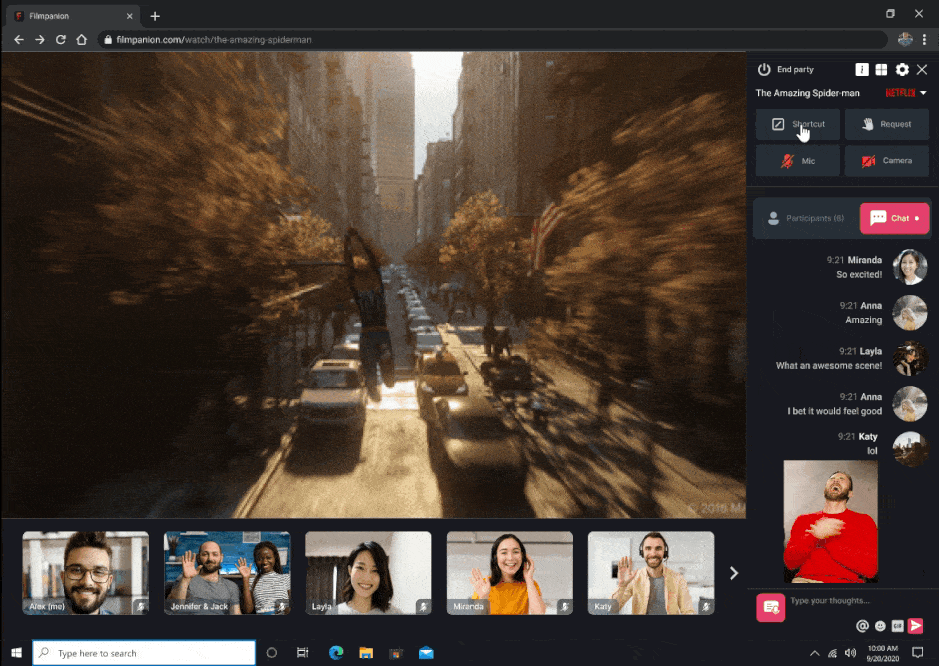The image size is (939, 666).
Task: Open the emoji picker icon
Action: 880,626
